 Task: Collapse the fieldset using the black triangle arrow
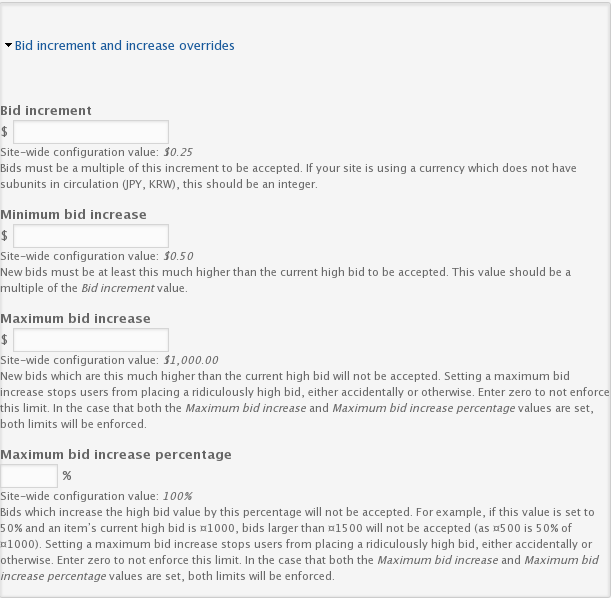8,45
